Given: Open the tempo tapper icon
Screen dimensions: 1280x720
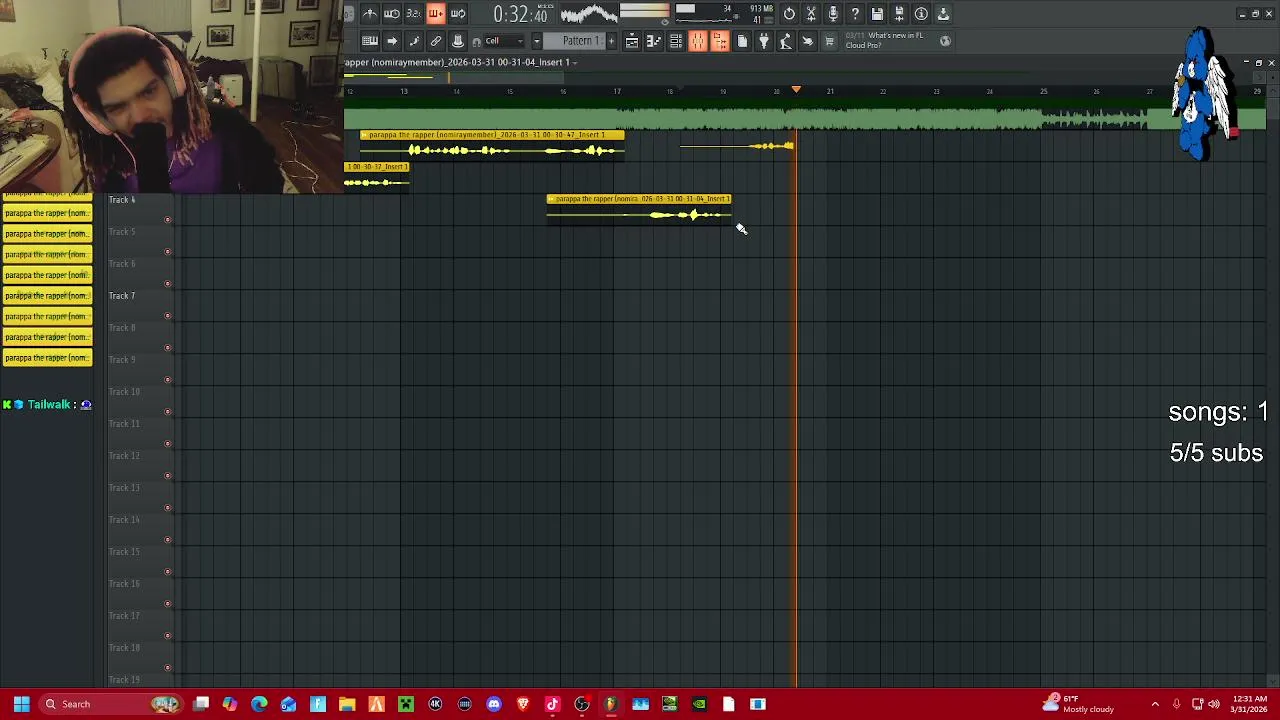Looking at the screenshot, I should 786,41.
